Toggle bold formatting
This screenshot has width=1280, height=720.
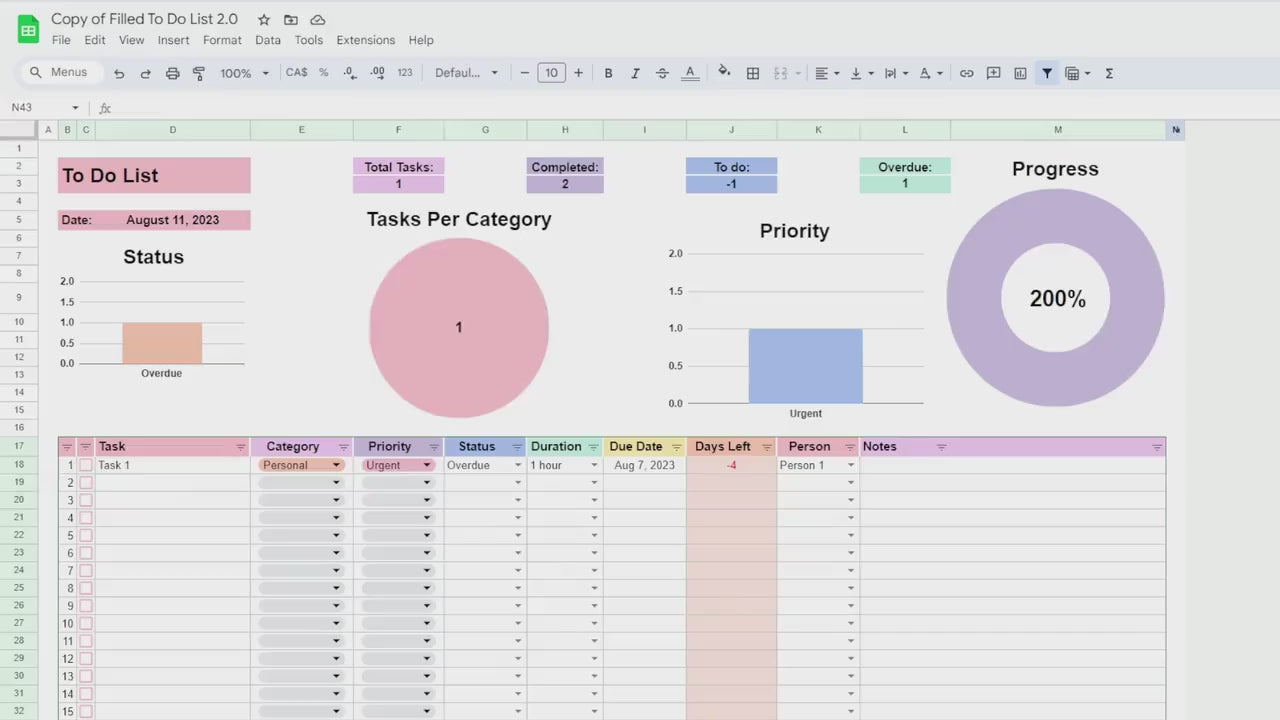click(608, 73)
